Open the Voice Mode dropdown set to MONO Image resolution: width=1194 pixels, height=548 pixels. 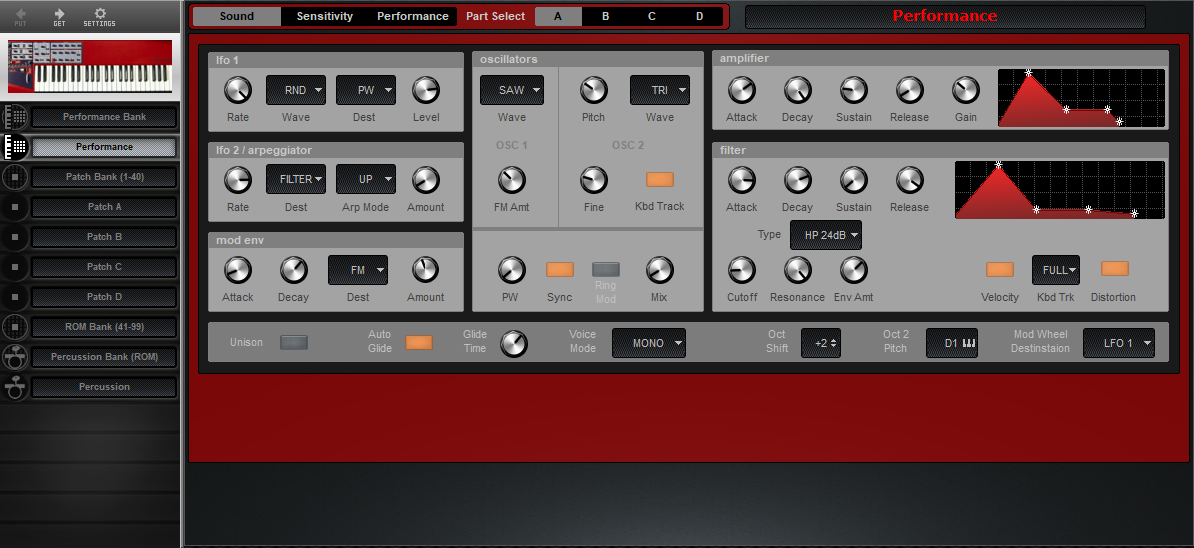(x=649, y=343)
